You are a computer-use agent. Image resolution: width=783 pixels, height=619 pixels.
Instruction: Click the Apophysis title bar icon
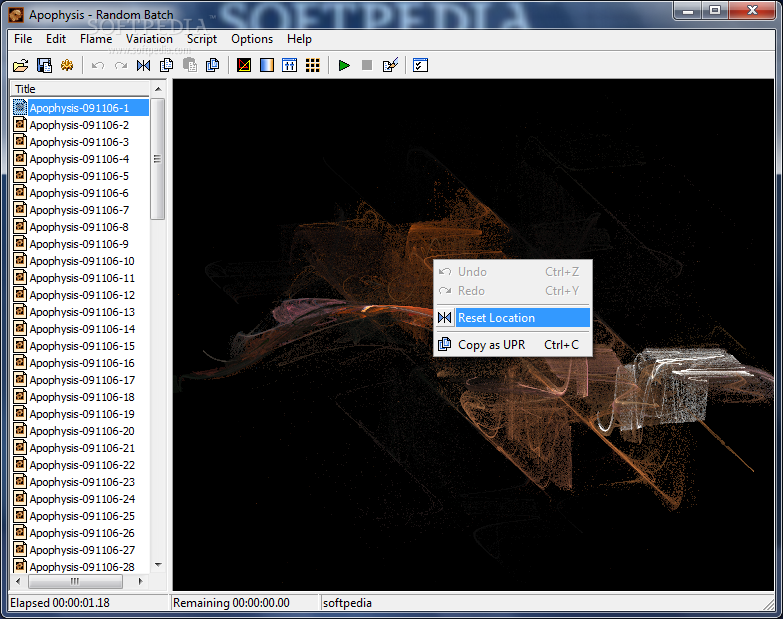[16, 15]
